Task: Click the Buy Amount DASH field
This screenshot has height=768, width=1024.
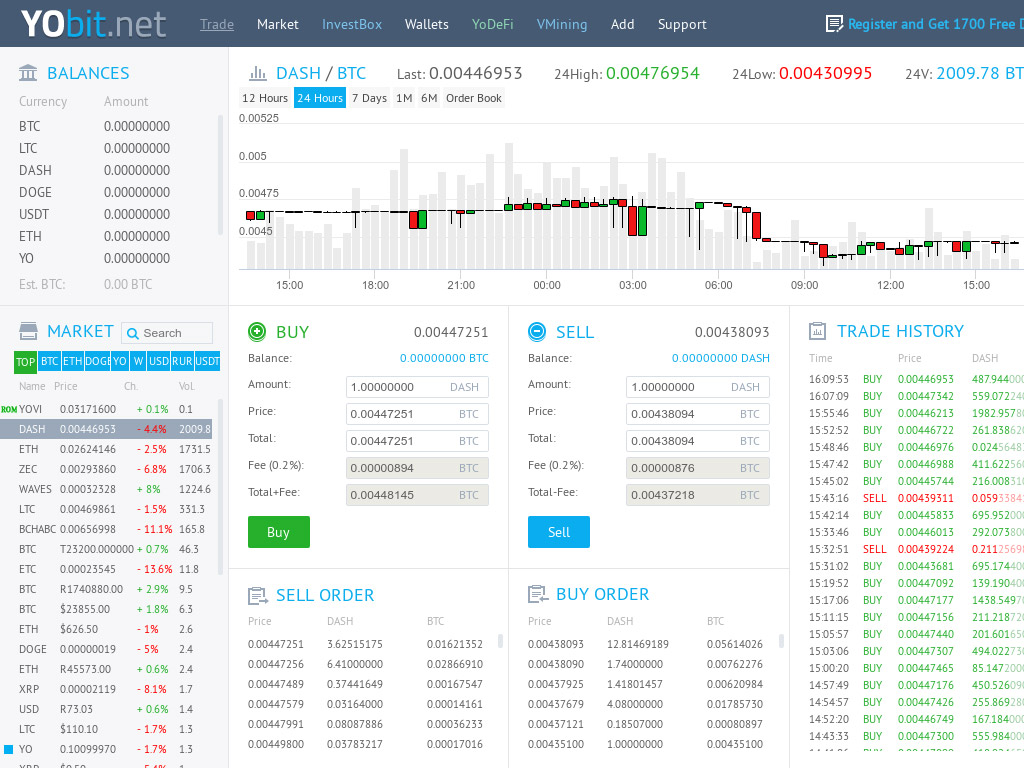Action: tap(417, 387)
